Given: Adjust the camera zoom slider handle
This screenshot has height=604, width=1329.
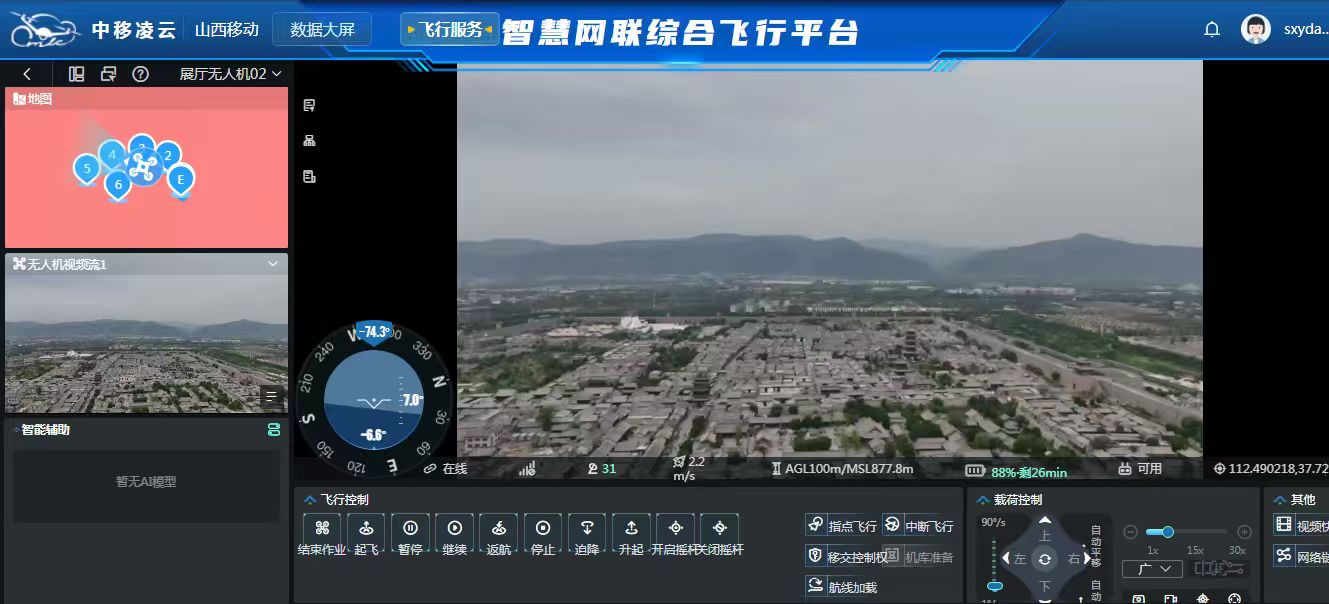Looking at the screenshot, I should pos(1167,532).
